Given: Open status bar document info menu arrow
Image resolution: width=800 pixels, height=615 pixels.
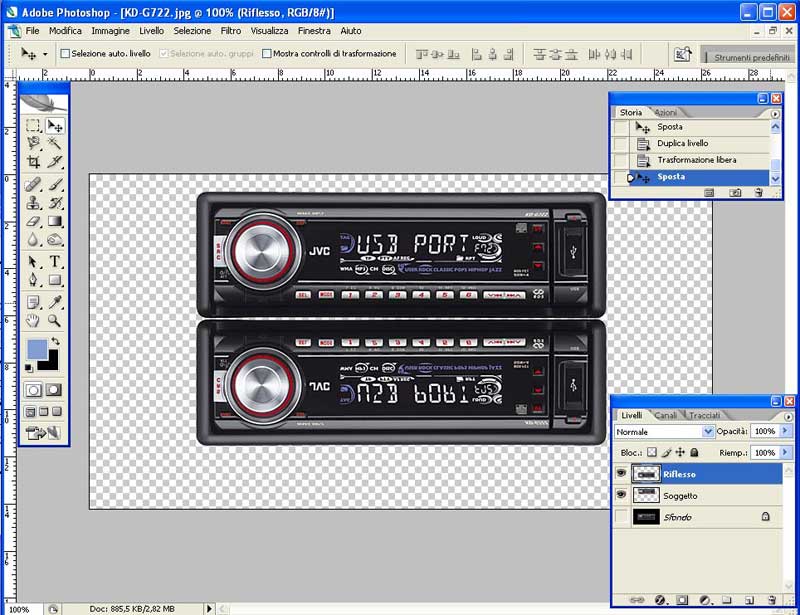Looking at the screenshot, I should tap(209, 608).
